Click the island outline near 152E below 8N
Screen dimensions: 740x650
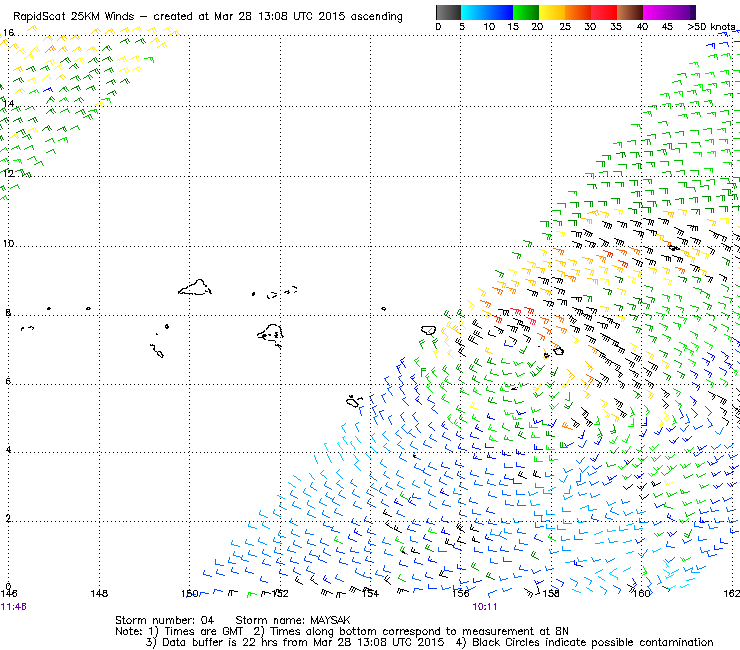271,335
